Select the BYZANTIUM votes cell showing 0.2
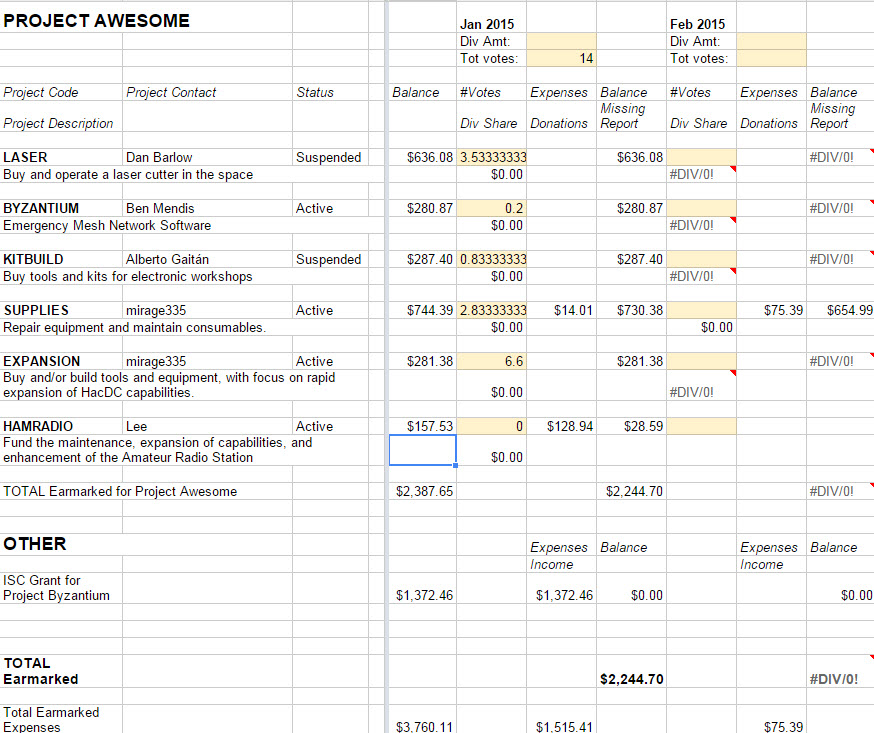 click(x=492, y=208)
